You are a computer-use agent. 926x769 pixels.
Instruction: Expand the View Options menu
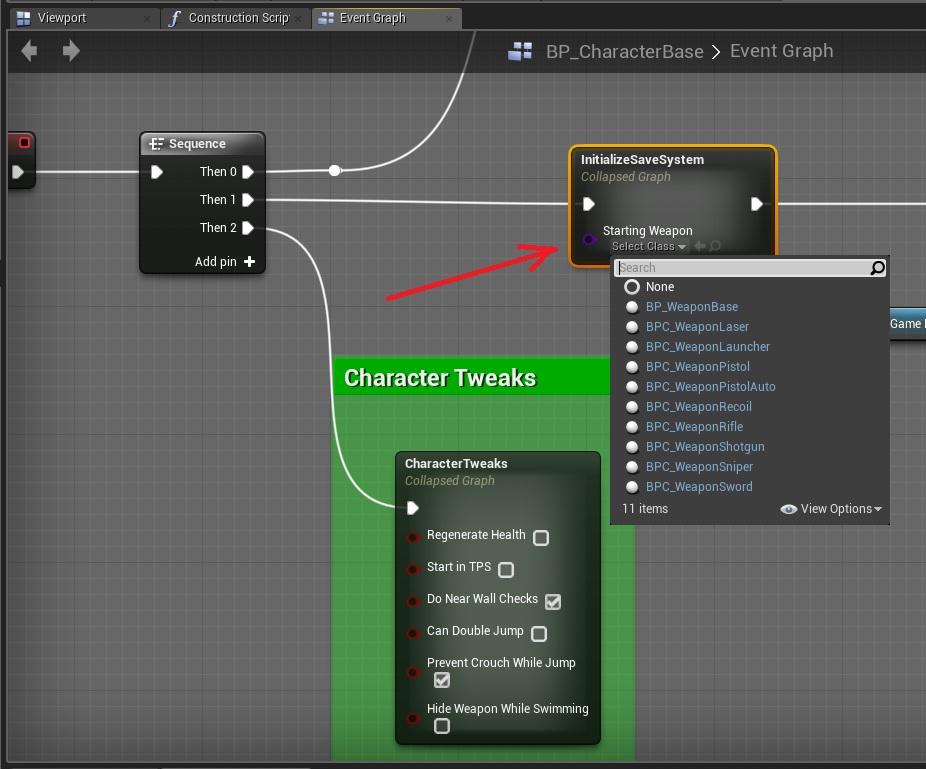pos(832,509)
